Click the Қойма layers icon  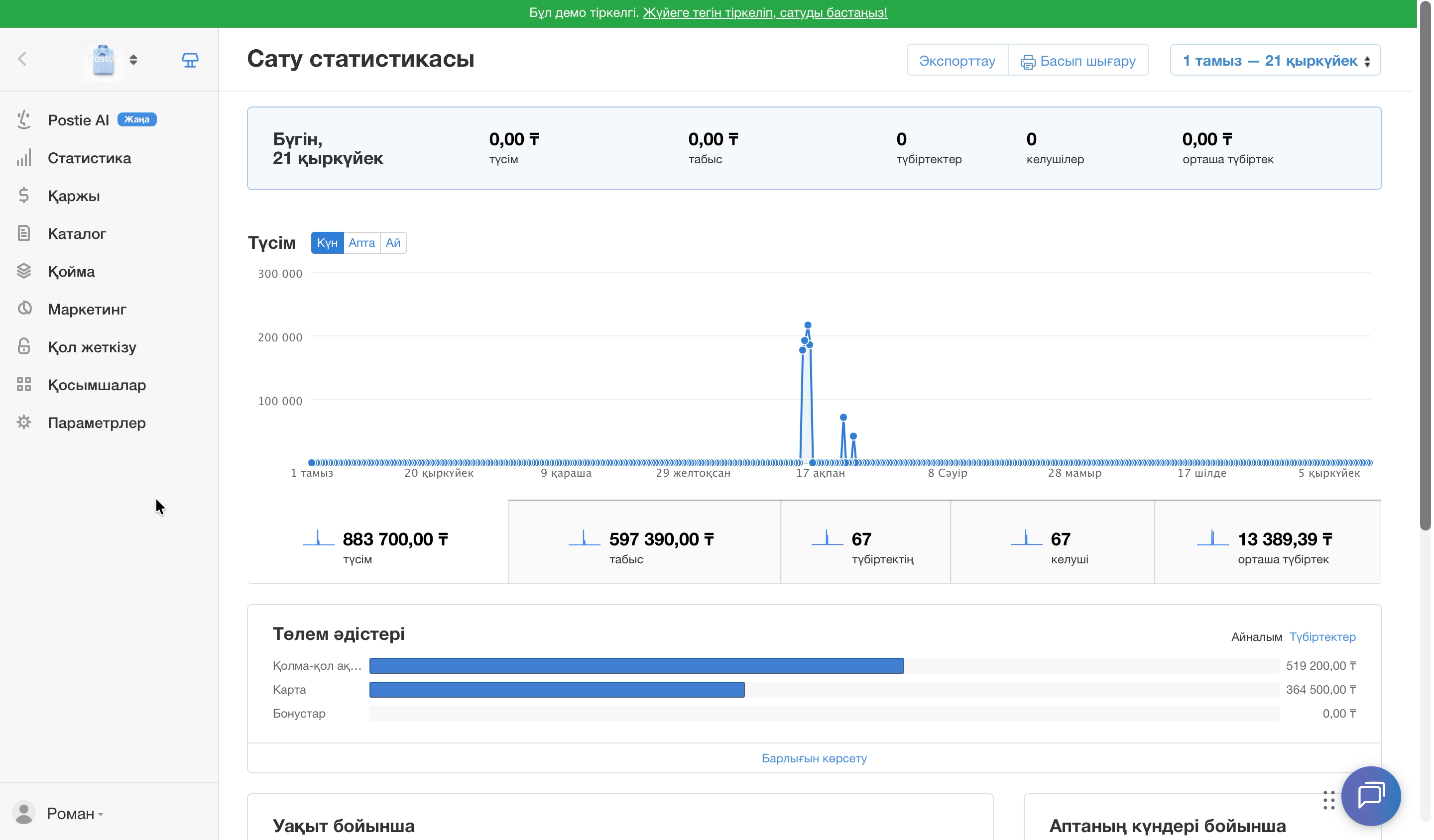23,271
